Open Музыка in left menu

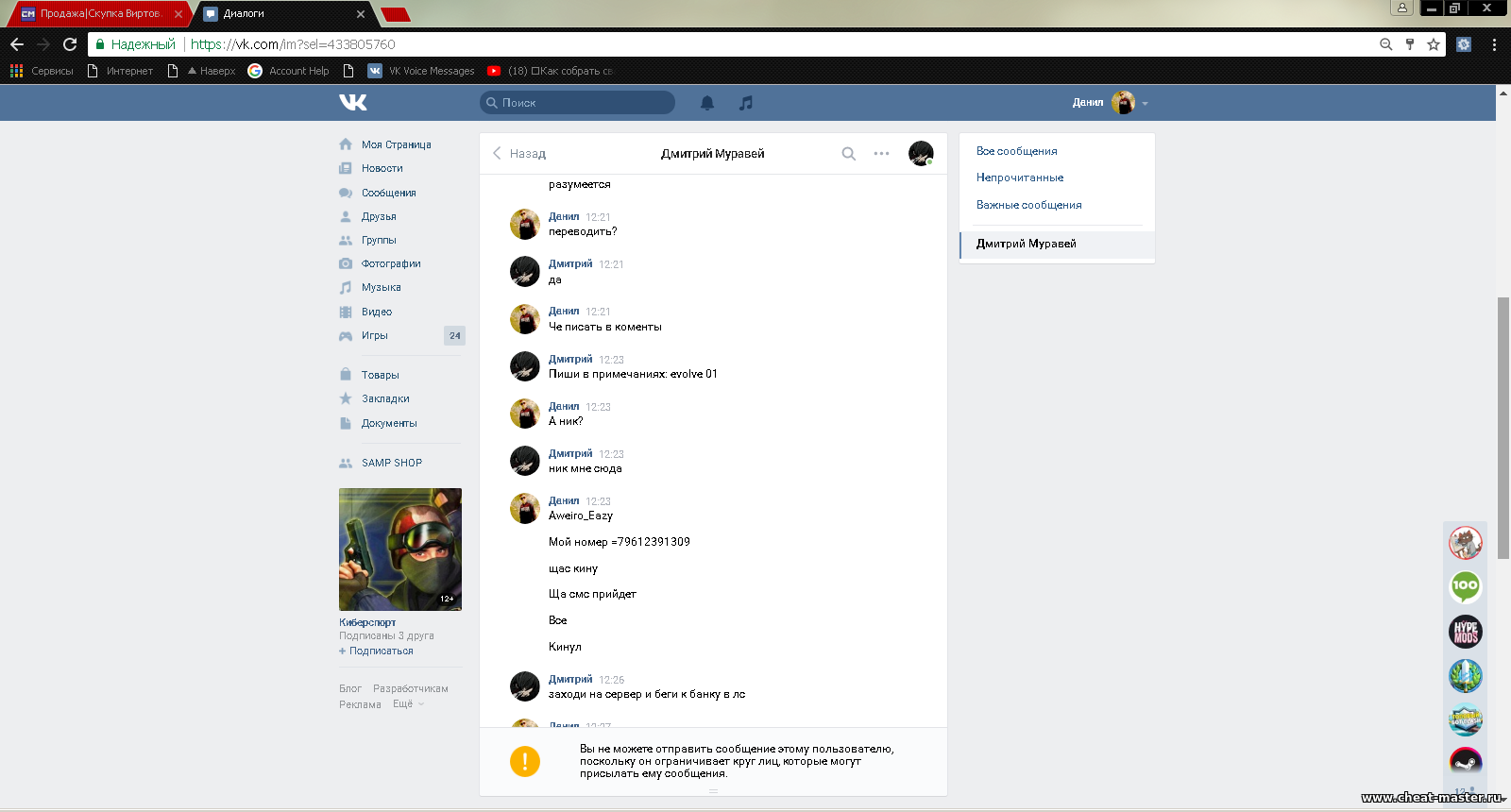pyautogui.click(x=381, y=287)
